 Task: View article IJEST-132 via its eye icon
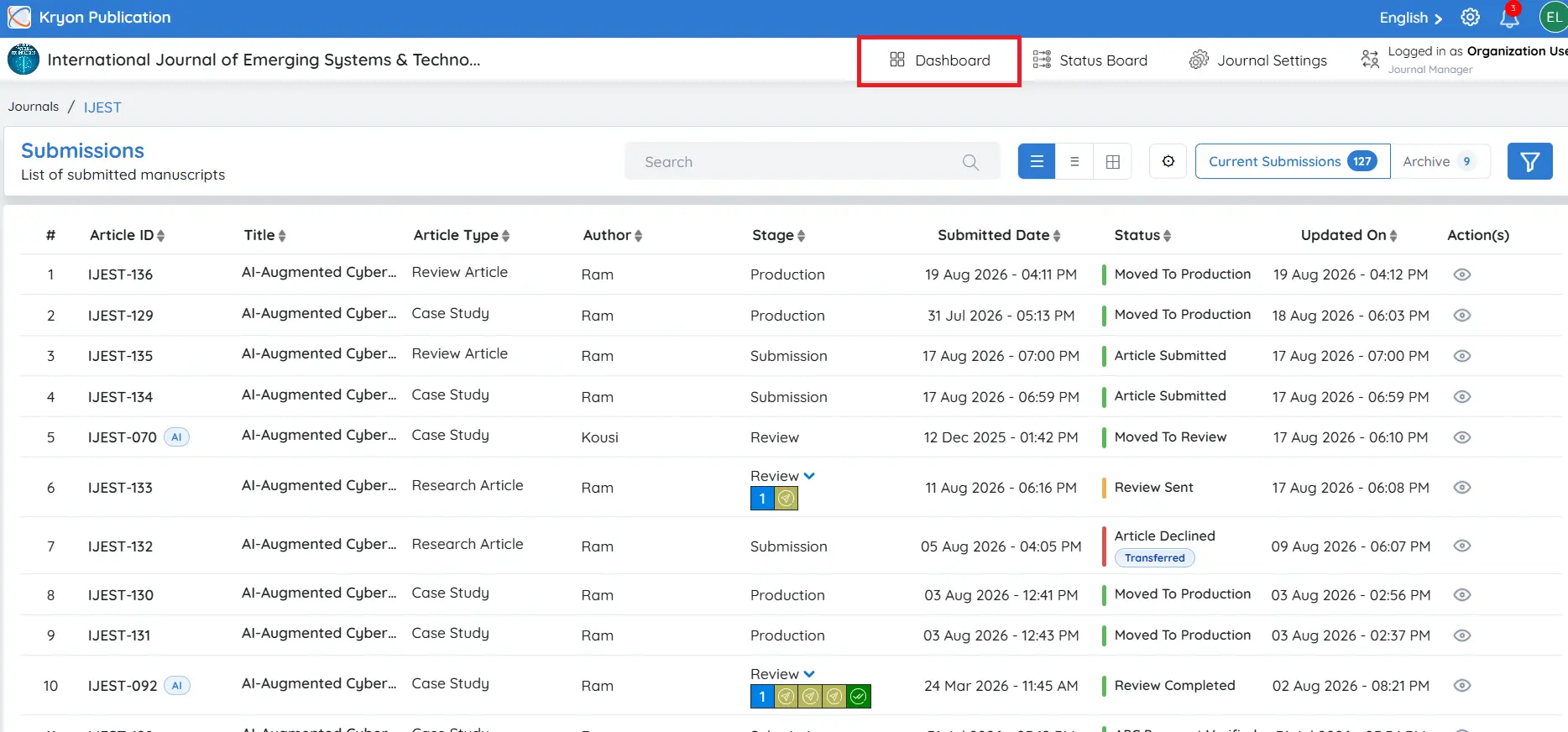click(x=1462, y=546)
